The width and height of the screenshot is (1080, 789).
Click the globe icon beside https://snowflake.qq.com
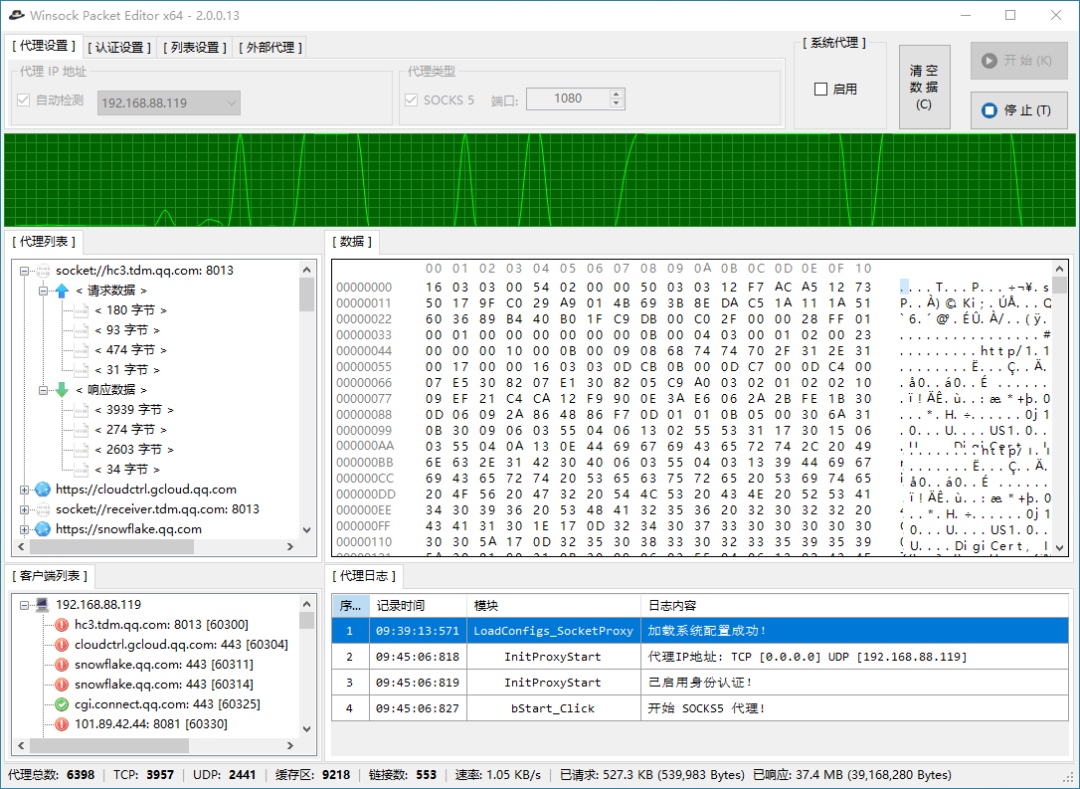41,529
